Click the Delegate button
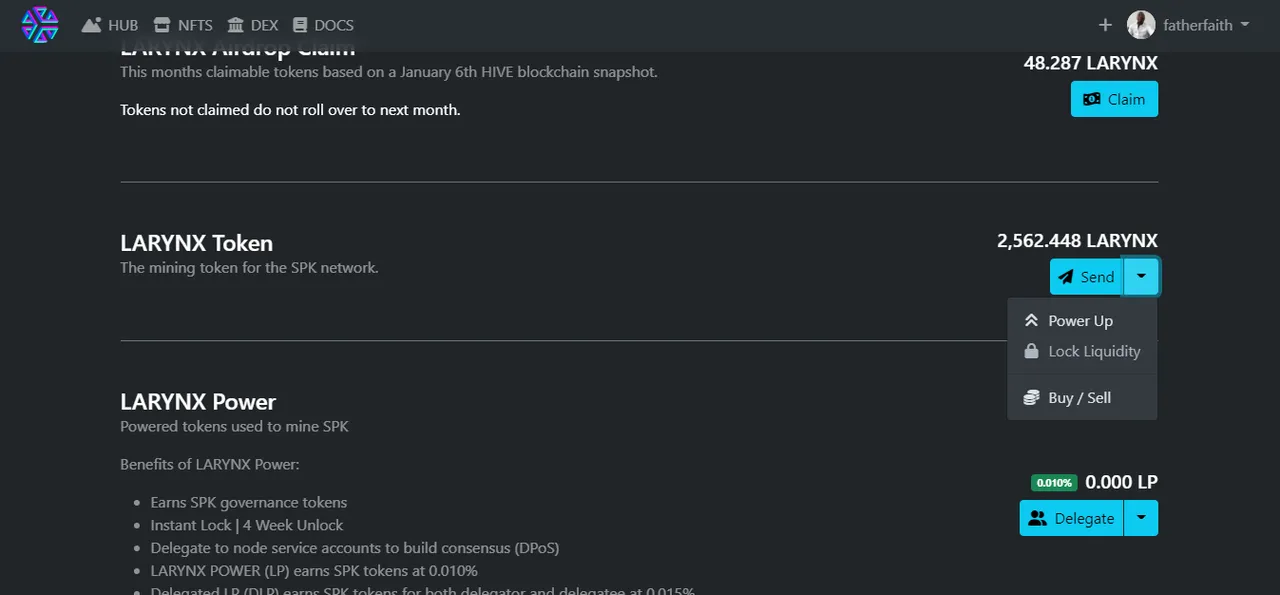The height and width of the screenshot is (595, 1280). pyautogui.click(x=1072, y=518)
